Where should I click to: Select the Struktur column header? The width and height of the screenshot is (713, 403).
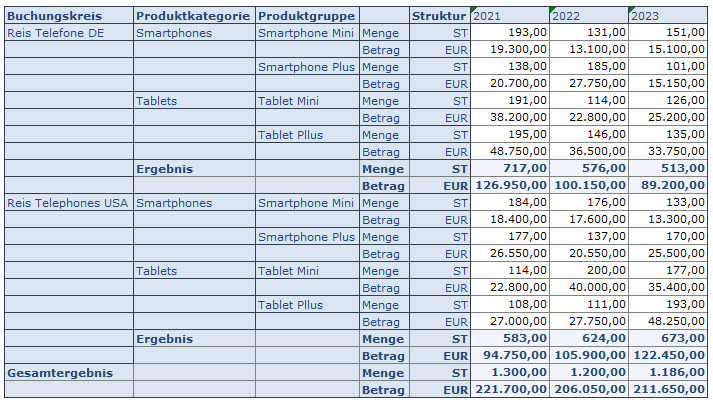pyautogui.click(x=440, y=16)
